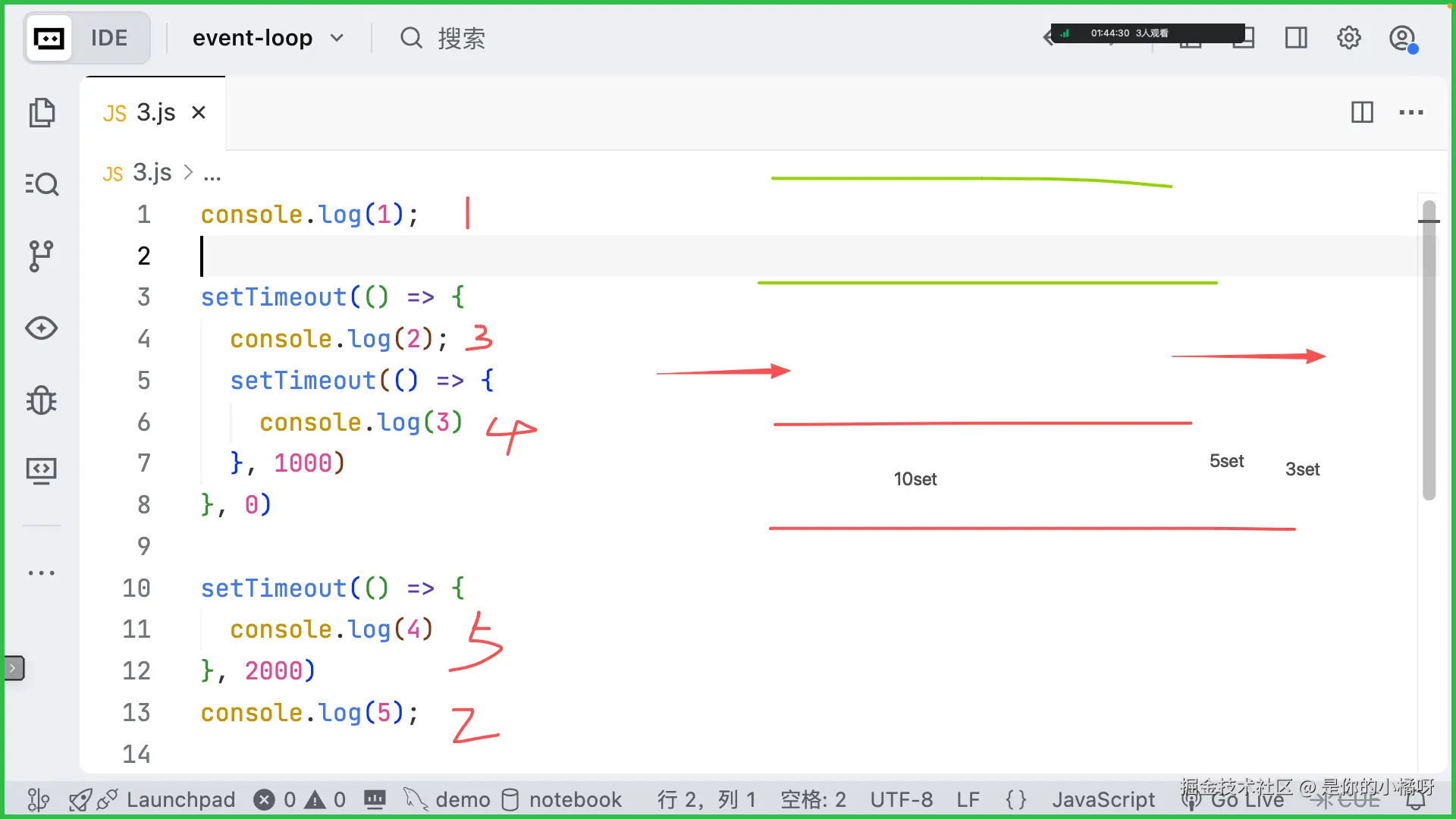
Task: Change end-of-line sequence LF
Action: pyautogui.click(x=968, y=799)
